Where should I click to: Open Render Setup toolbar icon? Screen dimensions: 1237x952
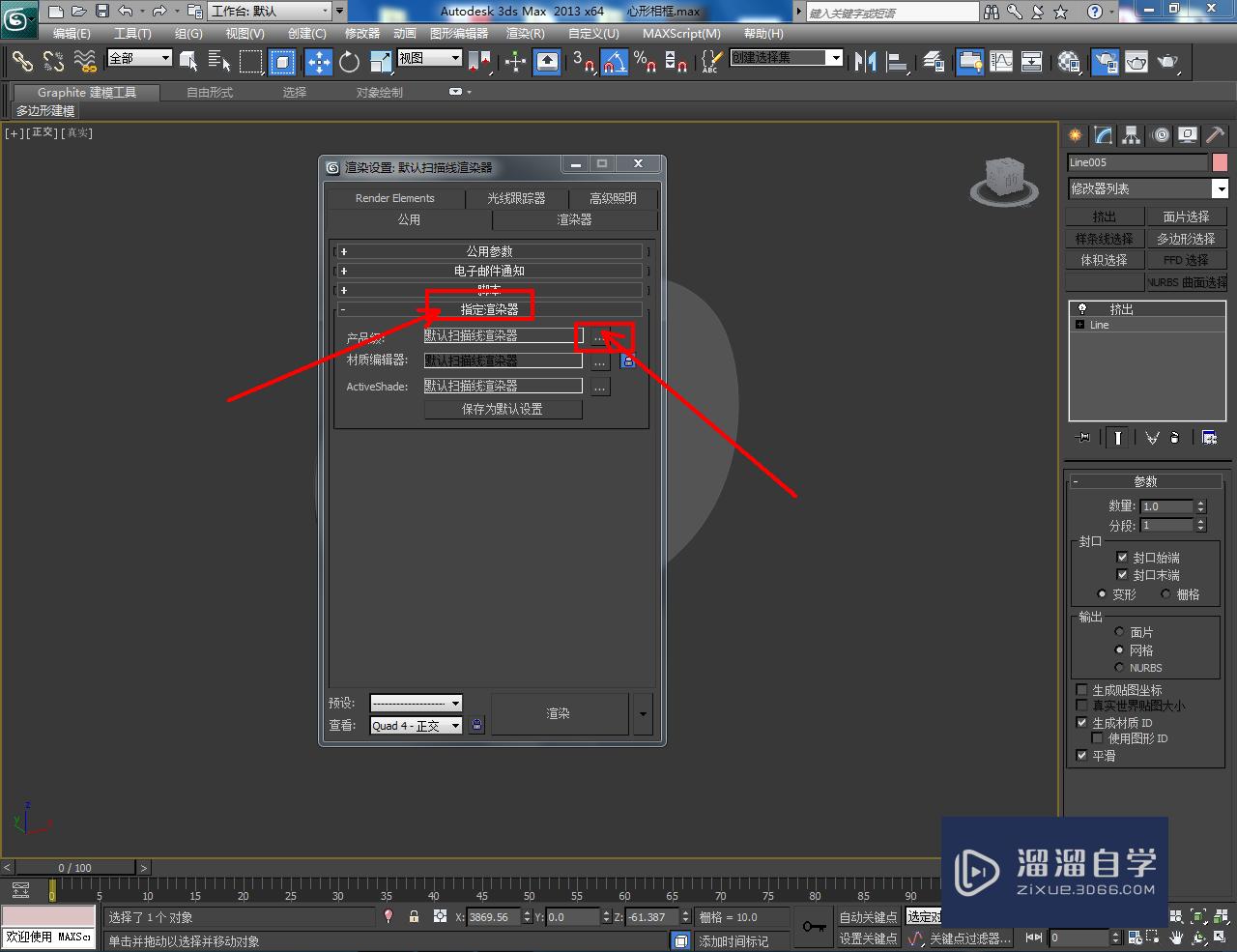(1105, 62)
